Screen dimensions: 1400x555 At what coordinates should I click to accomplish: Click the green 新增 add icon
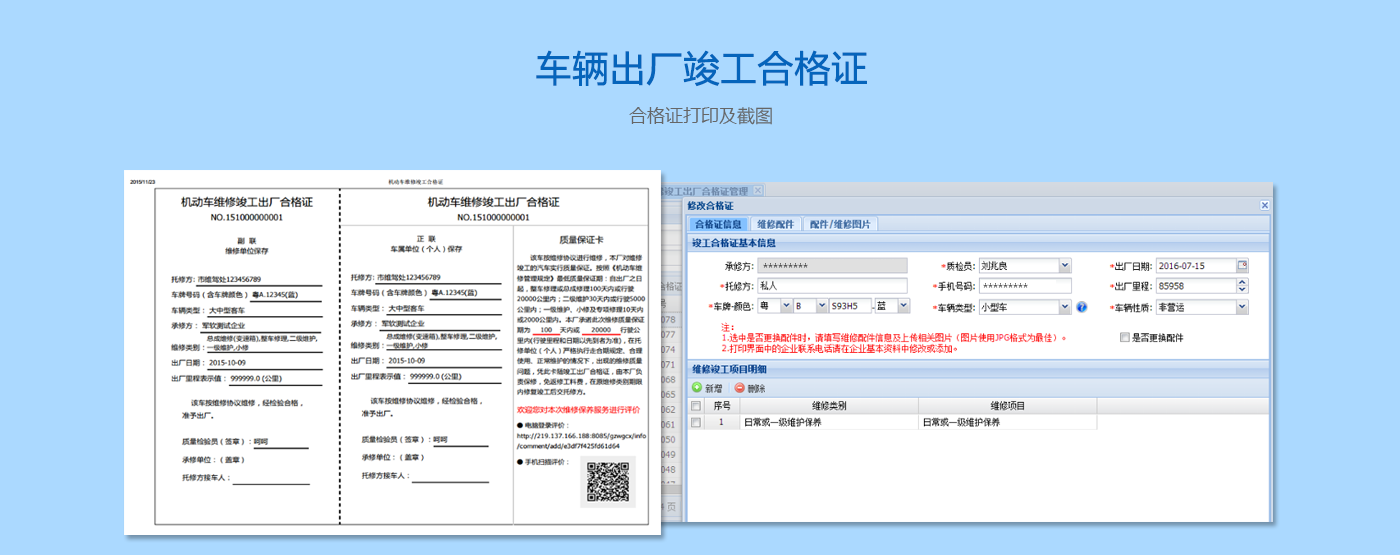[x=697, y=388]
